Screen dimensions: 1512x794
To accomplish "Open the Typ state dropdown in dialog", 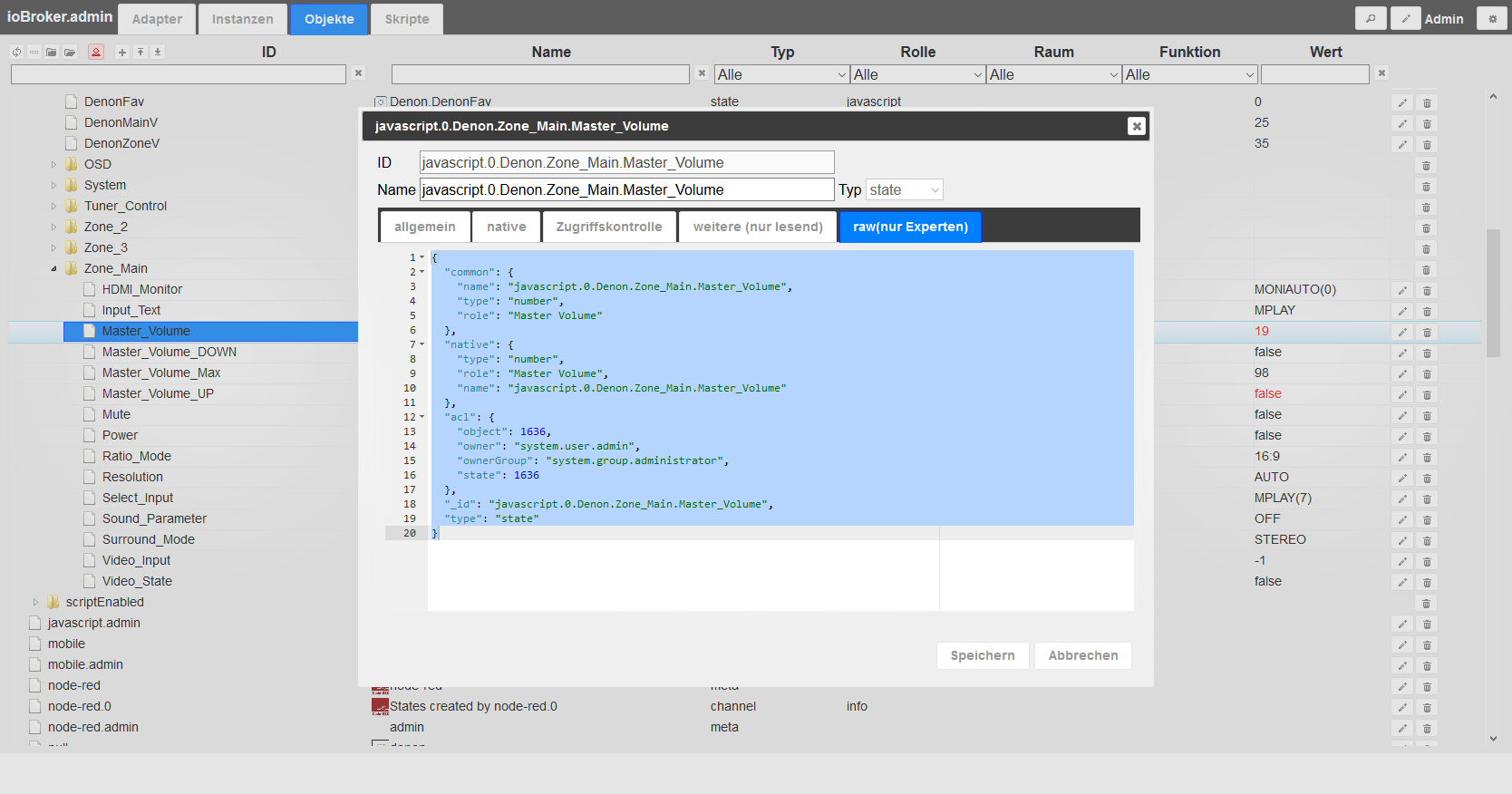I will (x=905, y=189).
